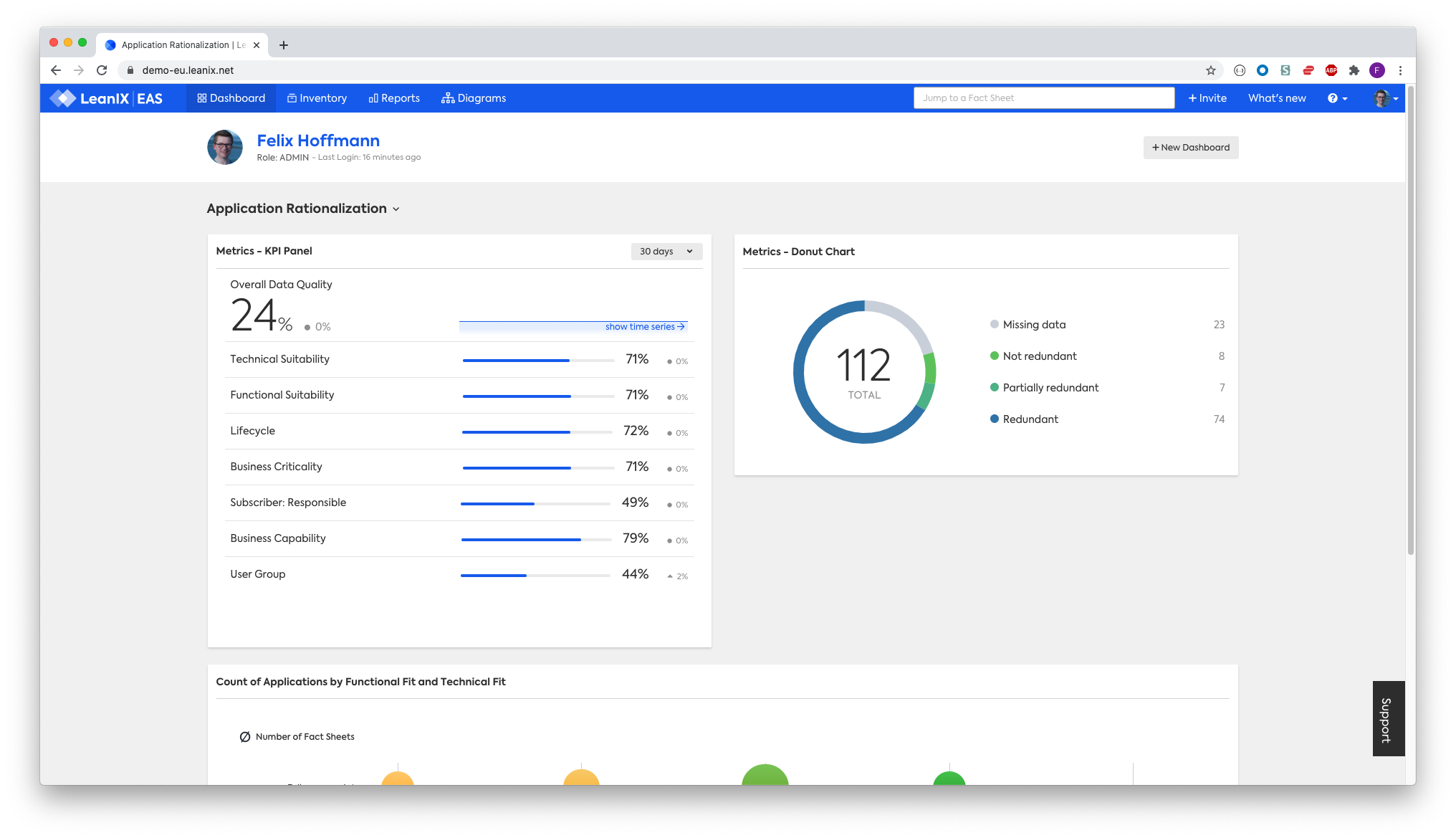Viewport: 1456px width, 838px height.
Task: Click the Technical Suitability progress bar
Action: (x=538, y=361)
